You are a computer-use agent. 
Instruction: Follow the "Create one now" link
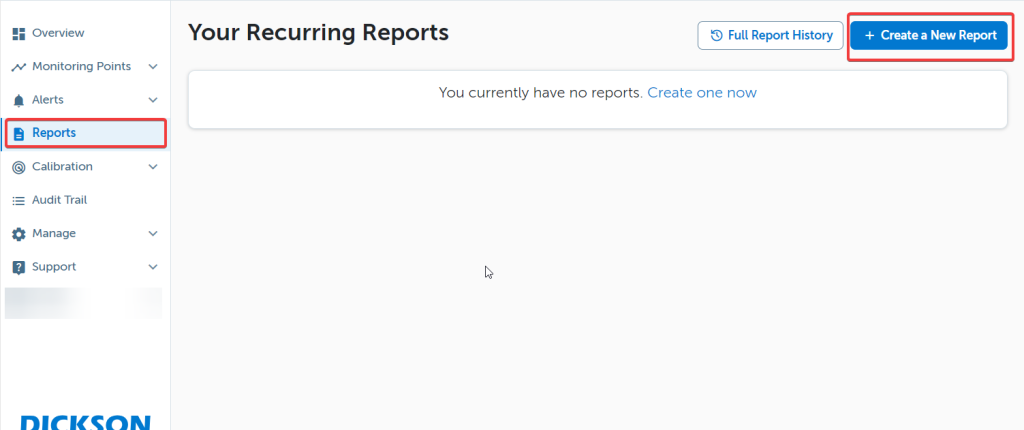click(701, 93)
